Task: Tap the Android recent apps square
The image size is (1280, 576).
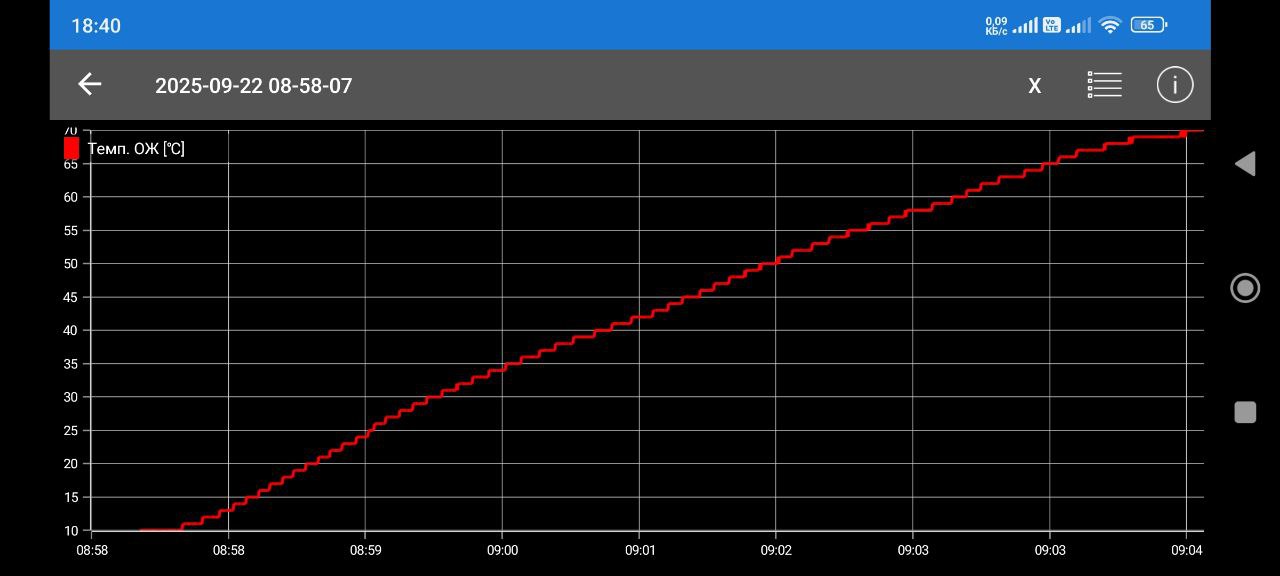Action: coord(1245,412)
